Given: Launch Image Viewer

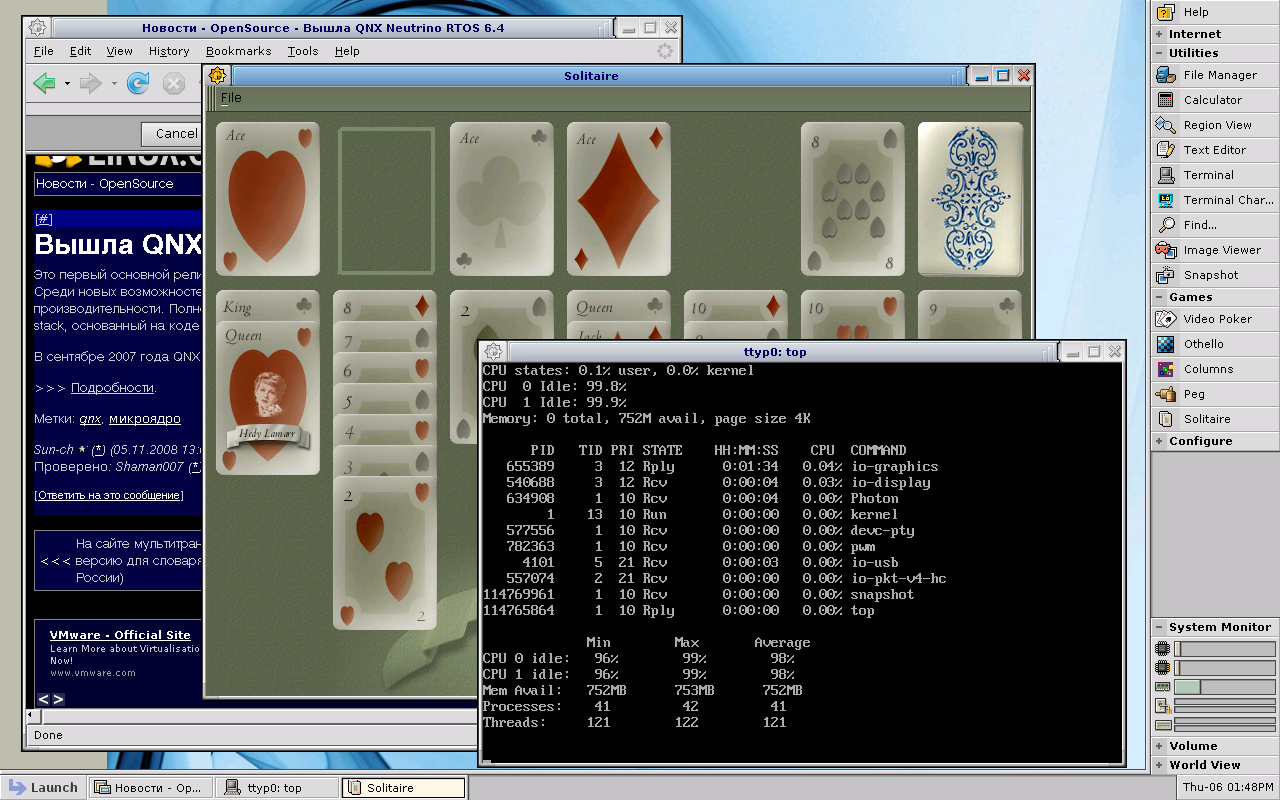Looking at the screenshot, I should pos(1215,250).
